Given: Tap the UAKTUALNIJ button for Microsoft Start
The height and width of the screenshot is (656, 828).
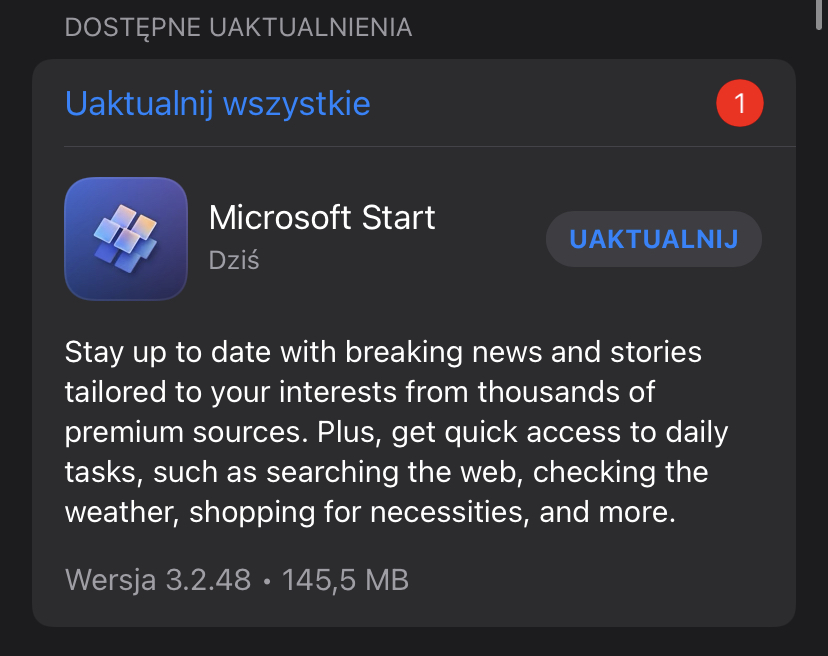Looking at the screenshot, I should point(654,239).
